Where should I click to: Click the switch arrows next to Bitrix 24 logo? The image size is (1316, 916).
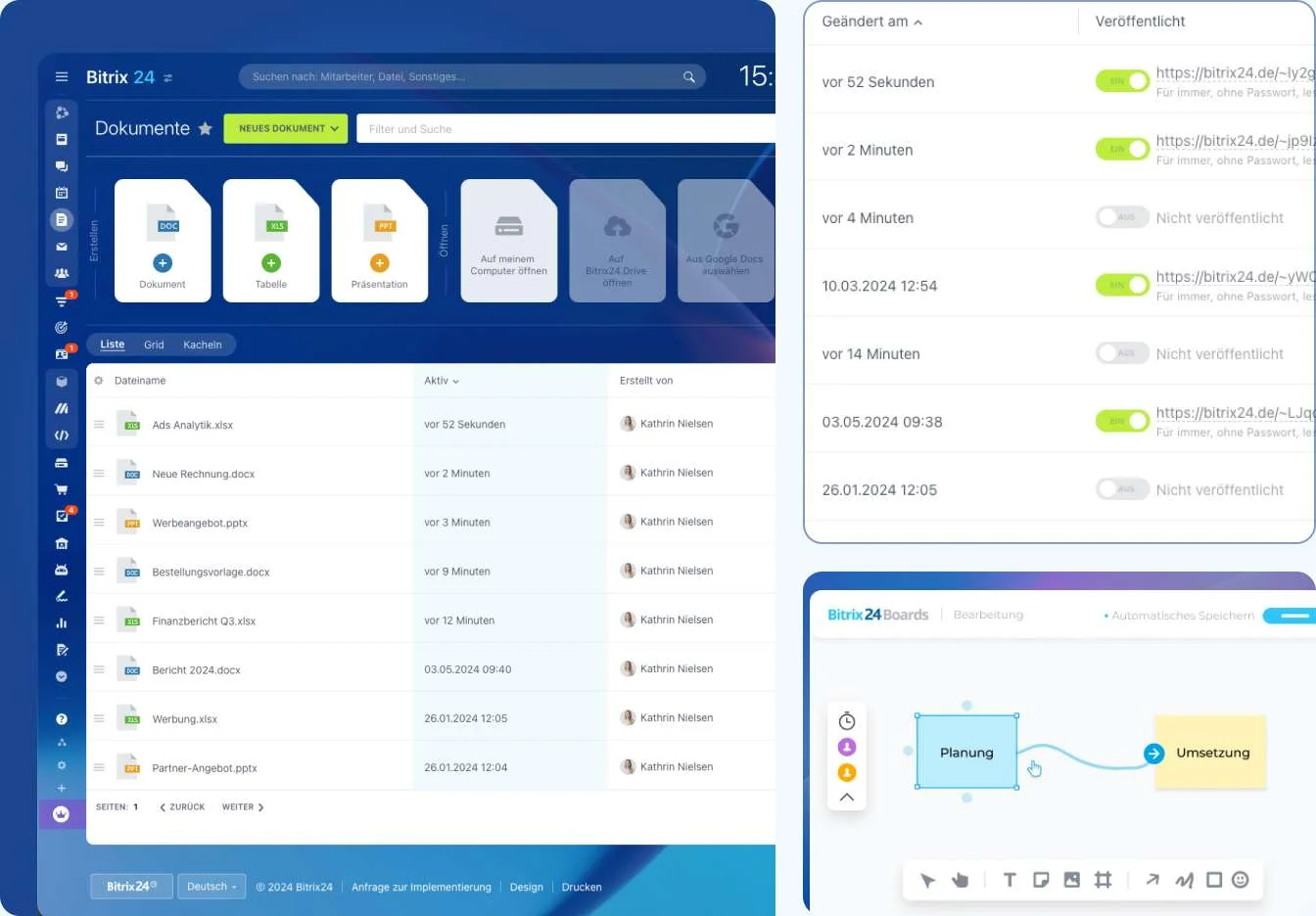[x=167, y=77]
